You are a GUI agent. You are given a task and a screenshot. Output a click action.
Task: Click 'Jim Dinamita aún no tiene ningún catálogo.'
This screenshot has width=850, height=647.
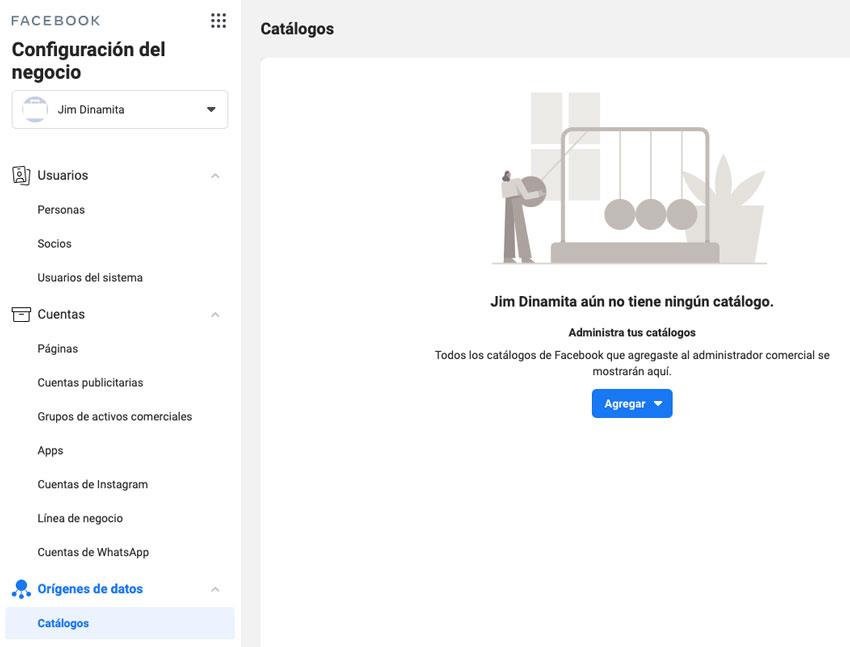[x=632, y=302]
